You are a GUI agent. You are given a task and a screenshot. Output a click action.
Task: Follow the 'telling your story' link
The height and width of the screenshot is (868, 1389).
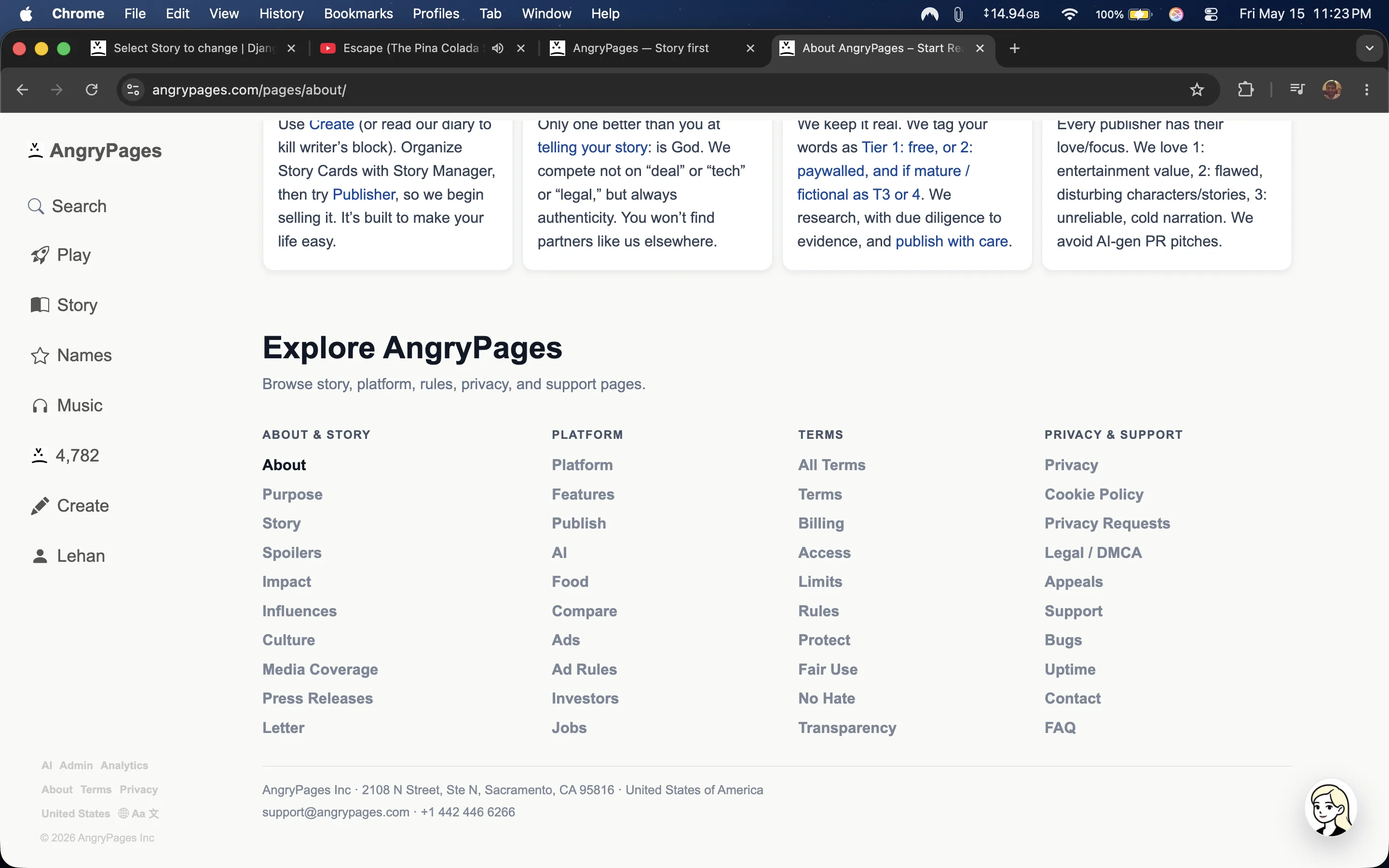click(x=592, y=148)
